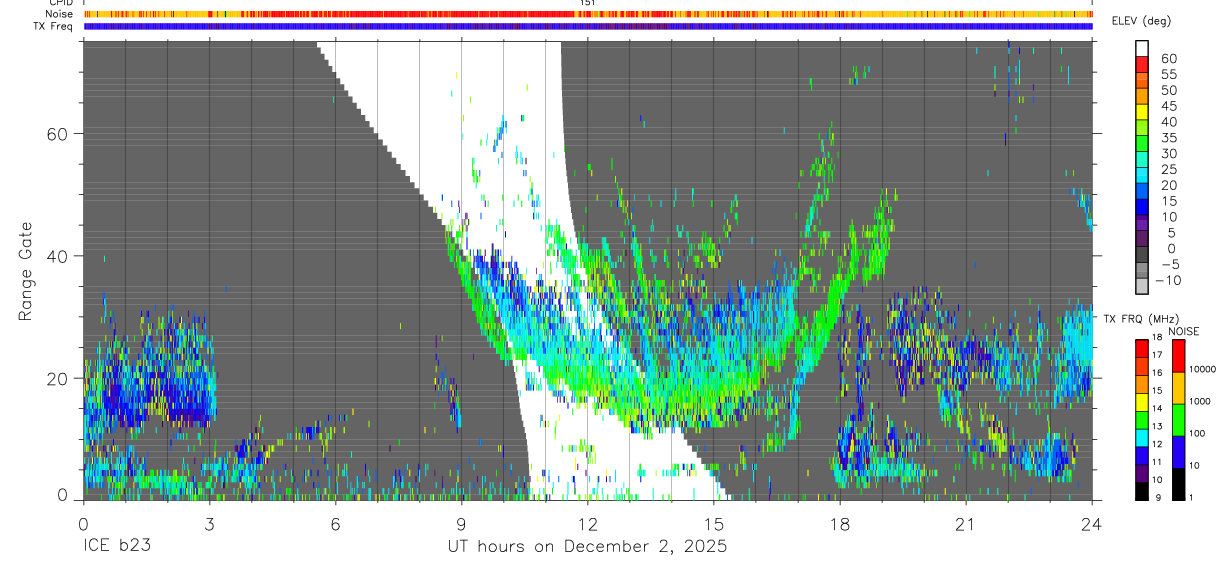Viewport: 1228px width, 567px height.
Task: Pick the black bottom block of NOISE legend
Action: (1178, 483)
